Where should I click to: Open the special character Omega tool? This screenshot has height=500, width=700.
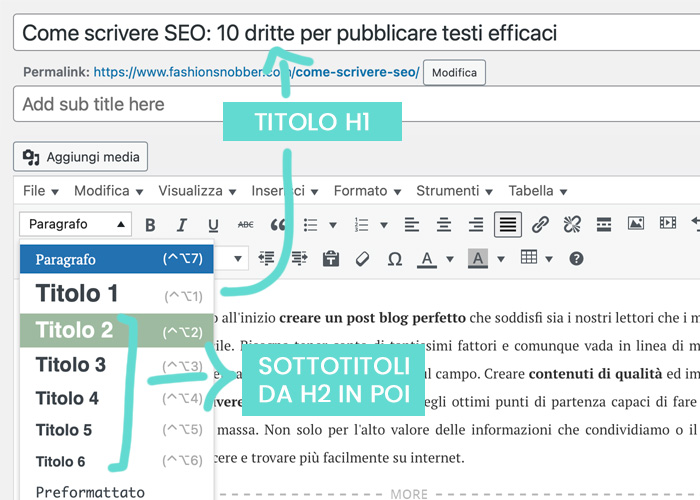(x=395, y=259)
